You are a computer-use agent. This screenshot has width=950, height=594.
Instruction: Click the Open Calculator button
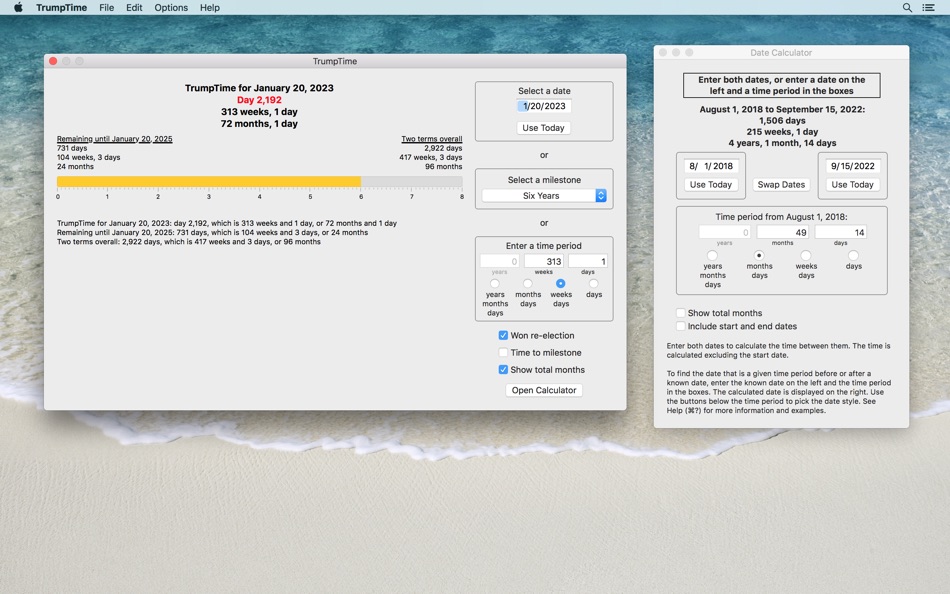pos(543,390)
